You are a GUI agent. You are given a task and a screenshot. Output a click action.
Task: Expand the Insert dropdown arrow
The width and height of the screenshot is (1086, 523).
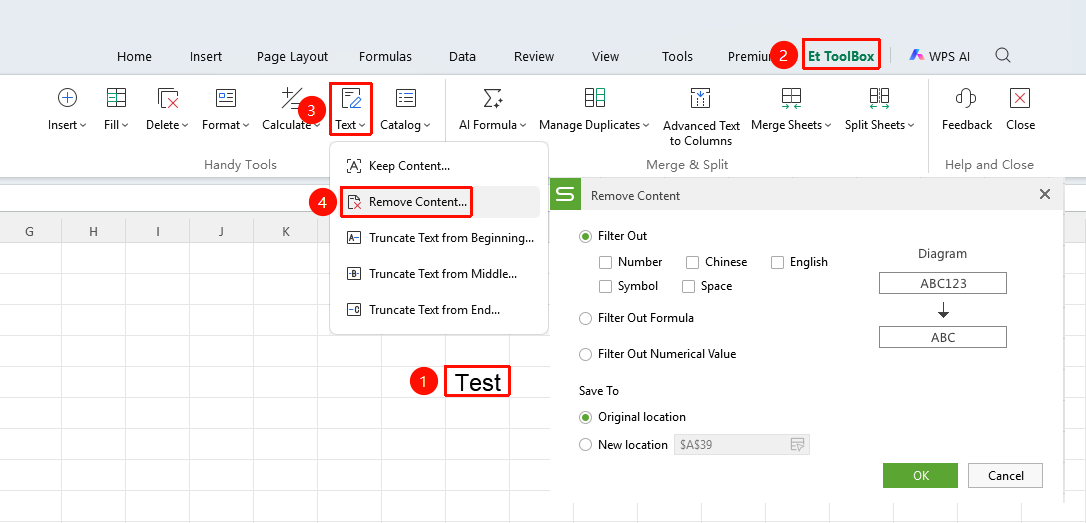pyautogui.click(x=83, y=125)
